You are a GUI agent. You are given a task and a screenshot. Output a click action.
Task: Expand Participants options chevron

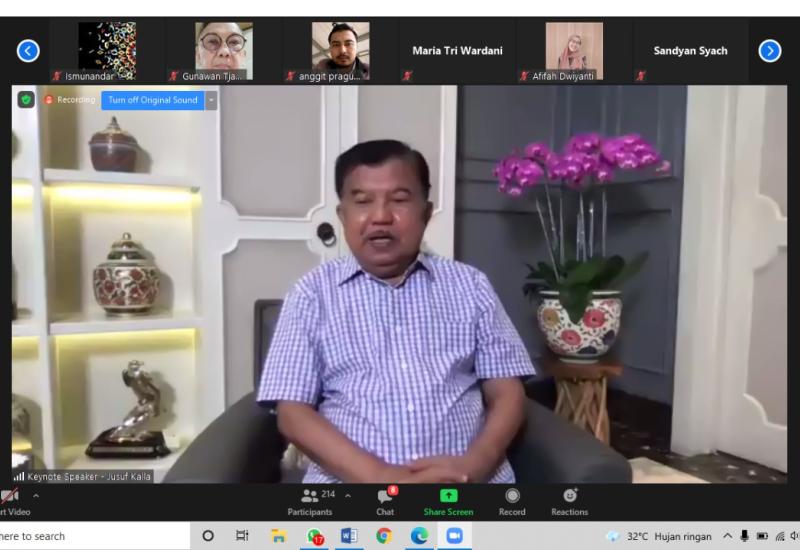348,495
